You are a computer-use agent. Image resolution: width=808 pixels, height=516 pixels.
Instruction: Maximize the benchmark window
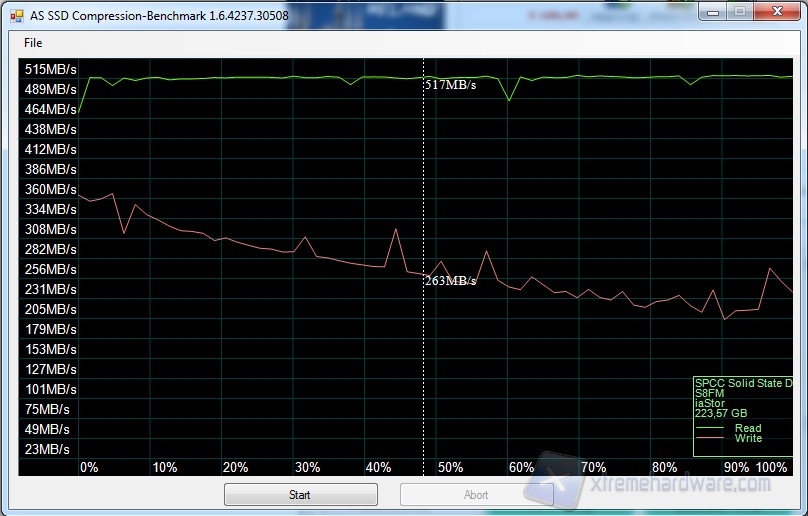click(739, 12)
